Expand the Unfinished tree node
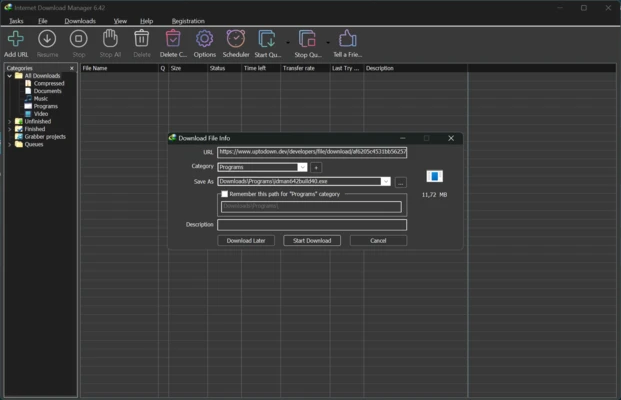Screen dimensions: 621x400 [x=10, y=121]
